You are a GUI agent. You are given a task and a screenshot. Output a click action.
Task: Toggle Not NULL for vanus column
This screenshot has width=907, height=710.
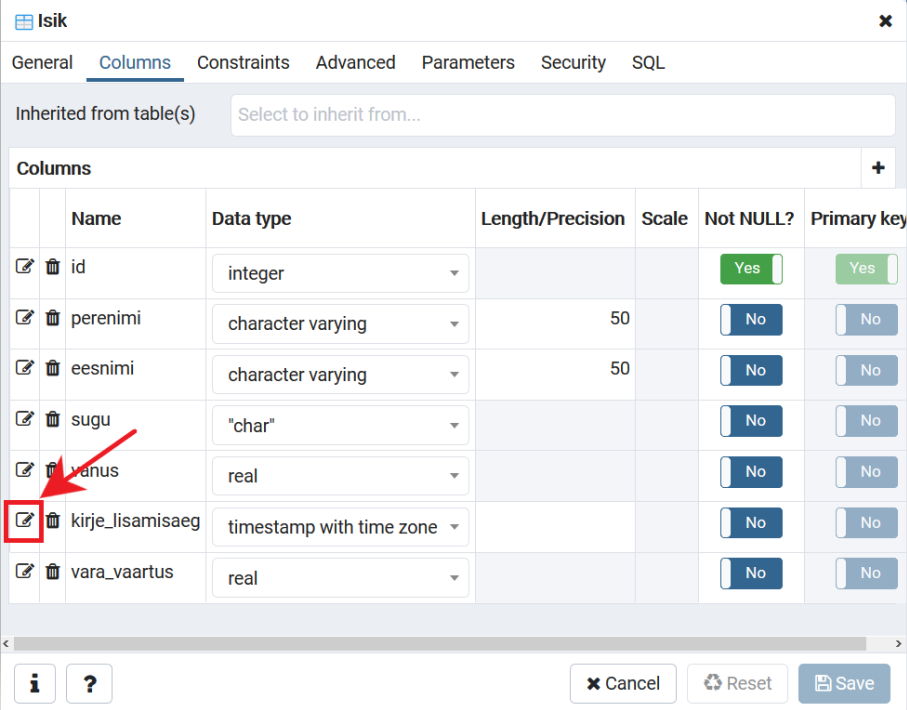click(751, 472)
